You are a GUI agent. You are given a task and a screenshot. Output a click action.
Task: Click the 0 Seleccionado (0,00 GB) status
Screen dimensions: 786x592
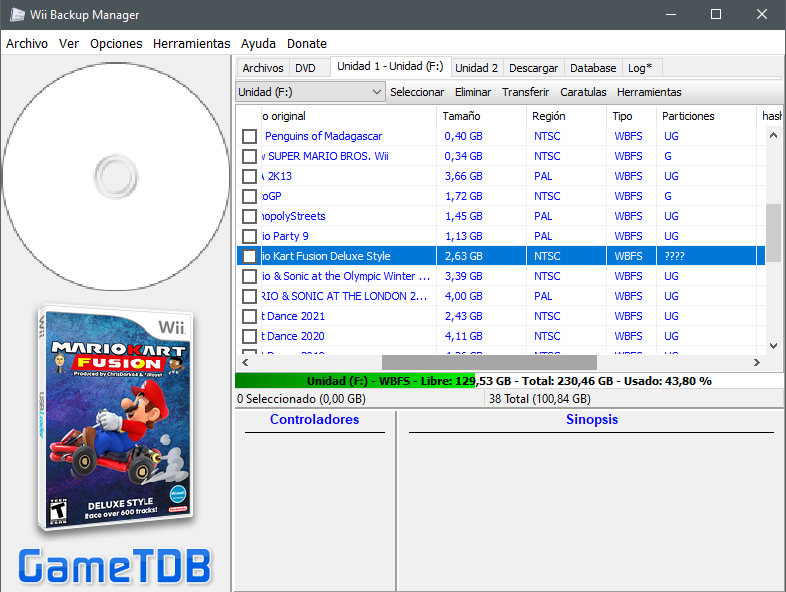coord(301,399)
